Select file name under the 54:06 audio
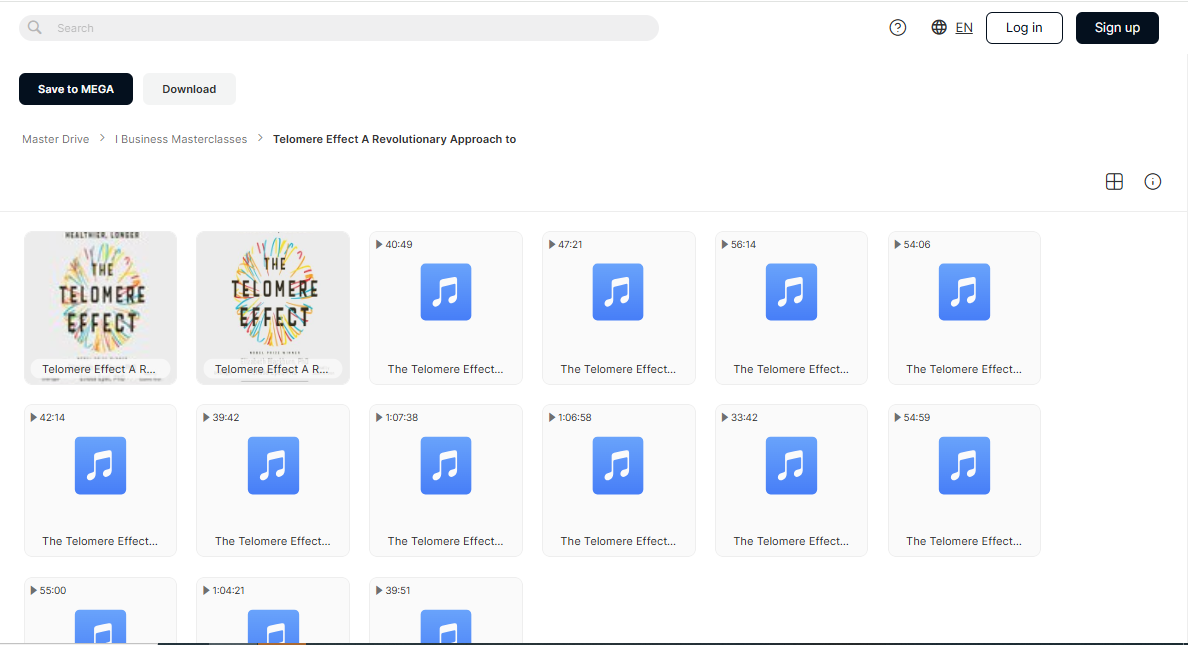The width and height of the screenshot is (1188, 645). point(964,369)
